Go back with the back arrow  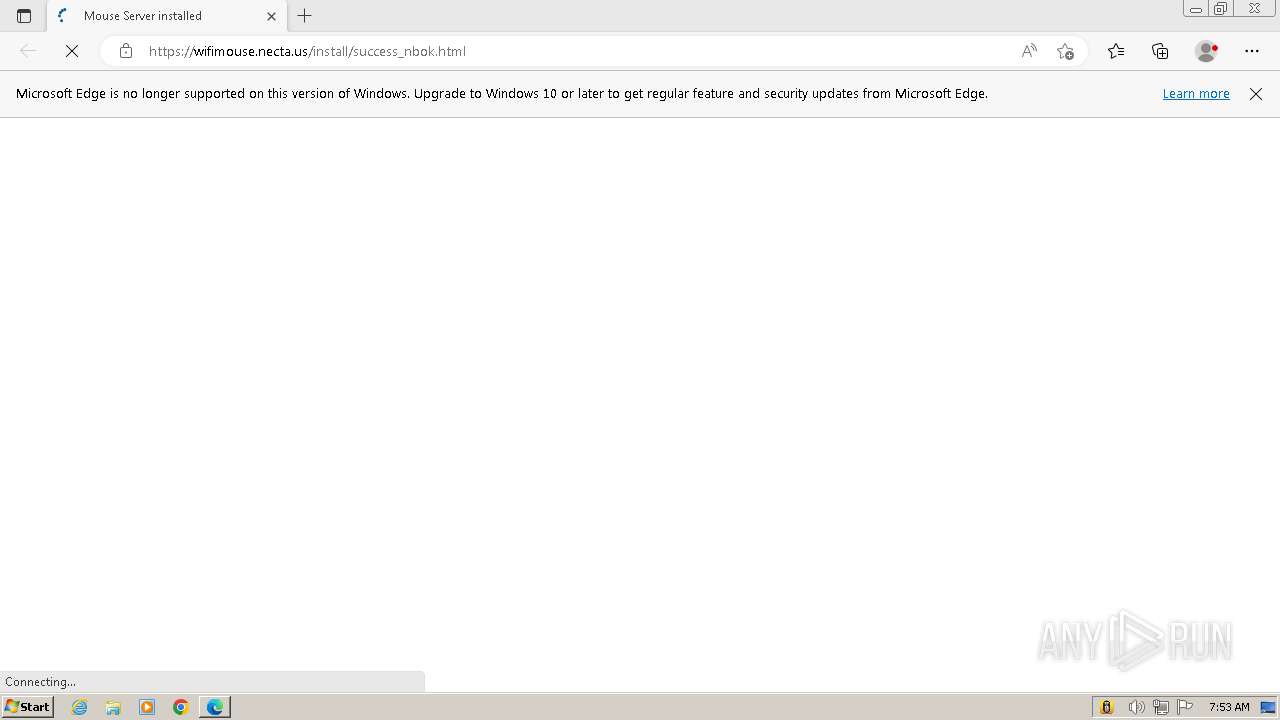point(28,51)
